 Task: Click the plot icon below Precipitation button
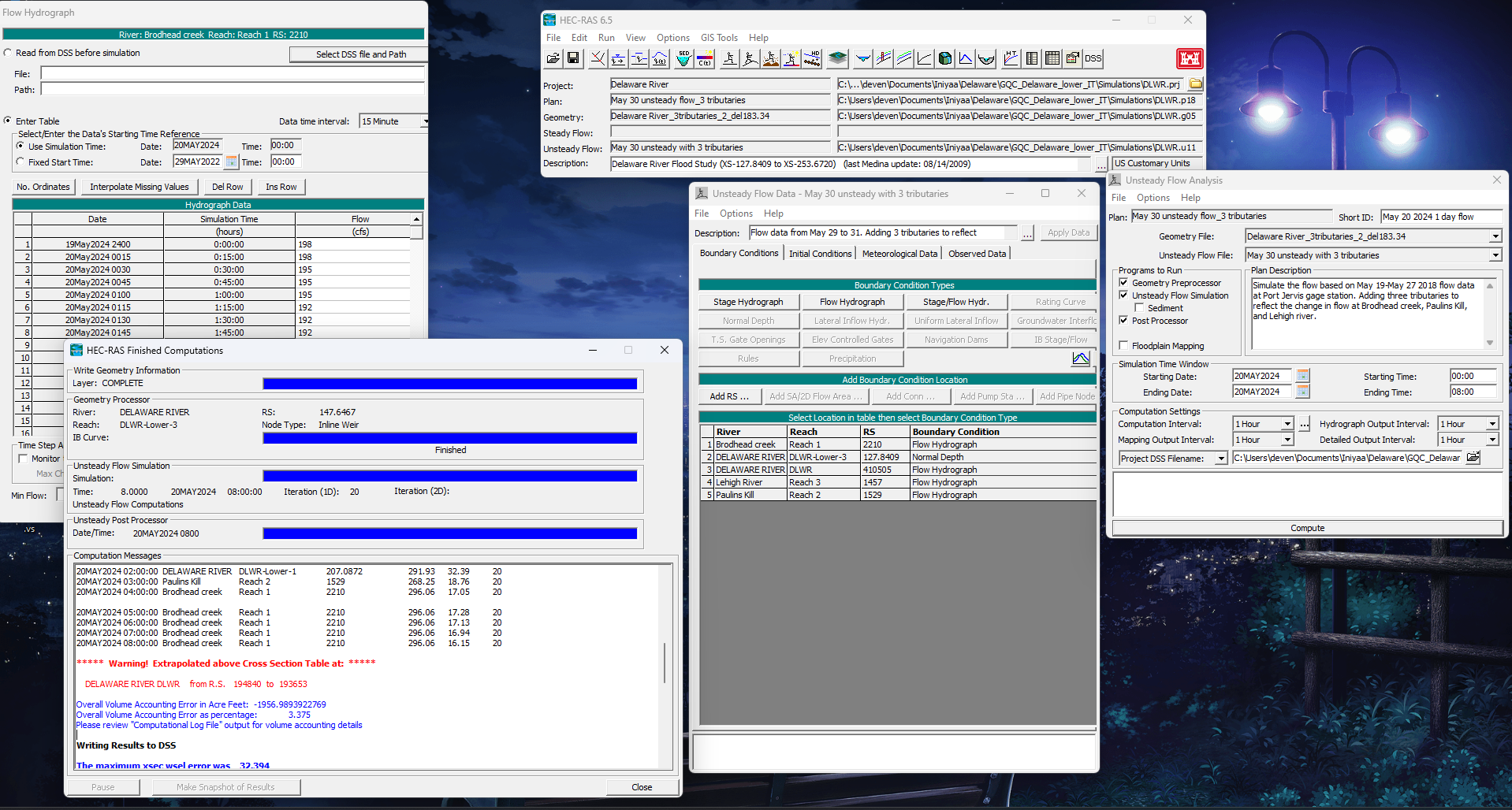(1081, 359)
